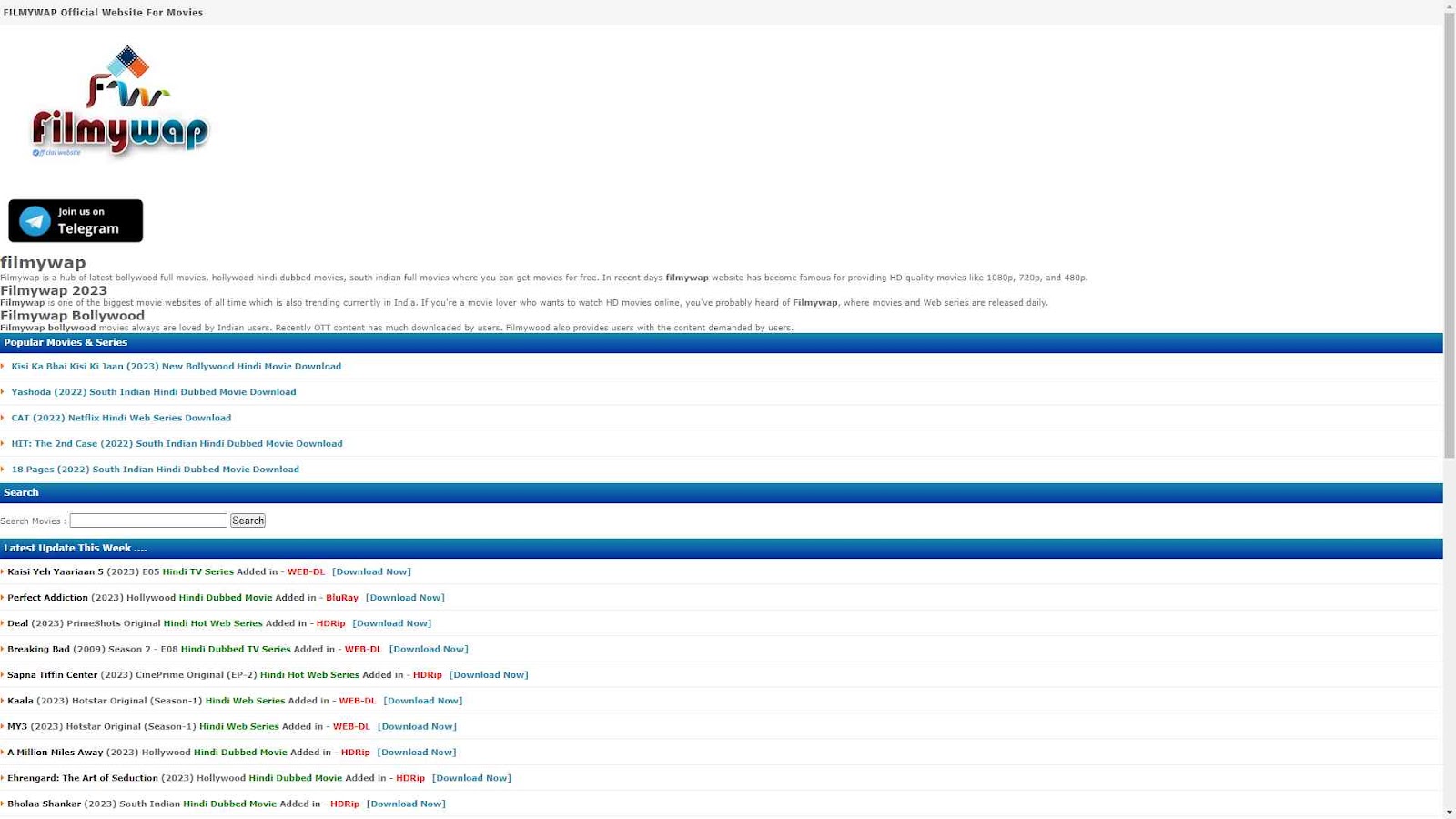Click the 'Filmywap 2023' heading

[54, 290]
